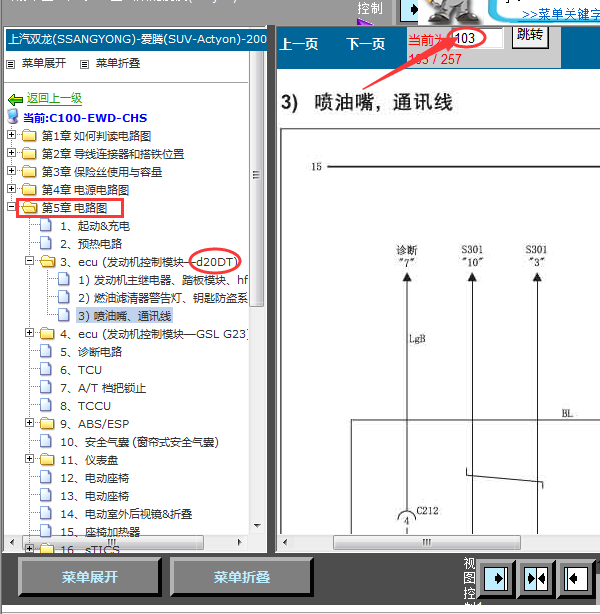The height and width of the screenshot is (614, 600).
Task: Collapse the ecu d20DT subfolder
Action: coord(29,261)
